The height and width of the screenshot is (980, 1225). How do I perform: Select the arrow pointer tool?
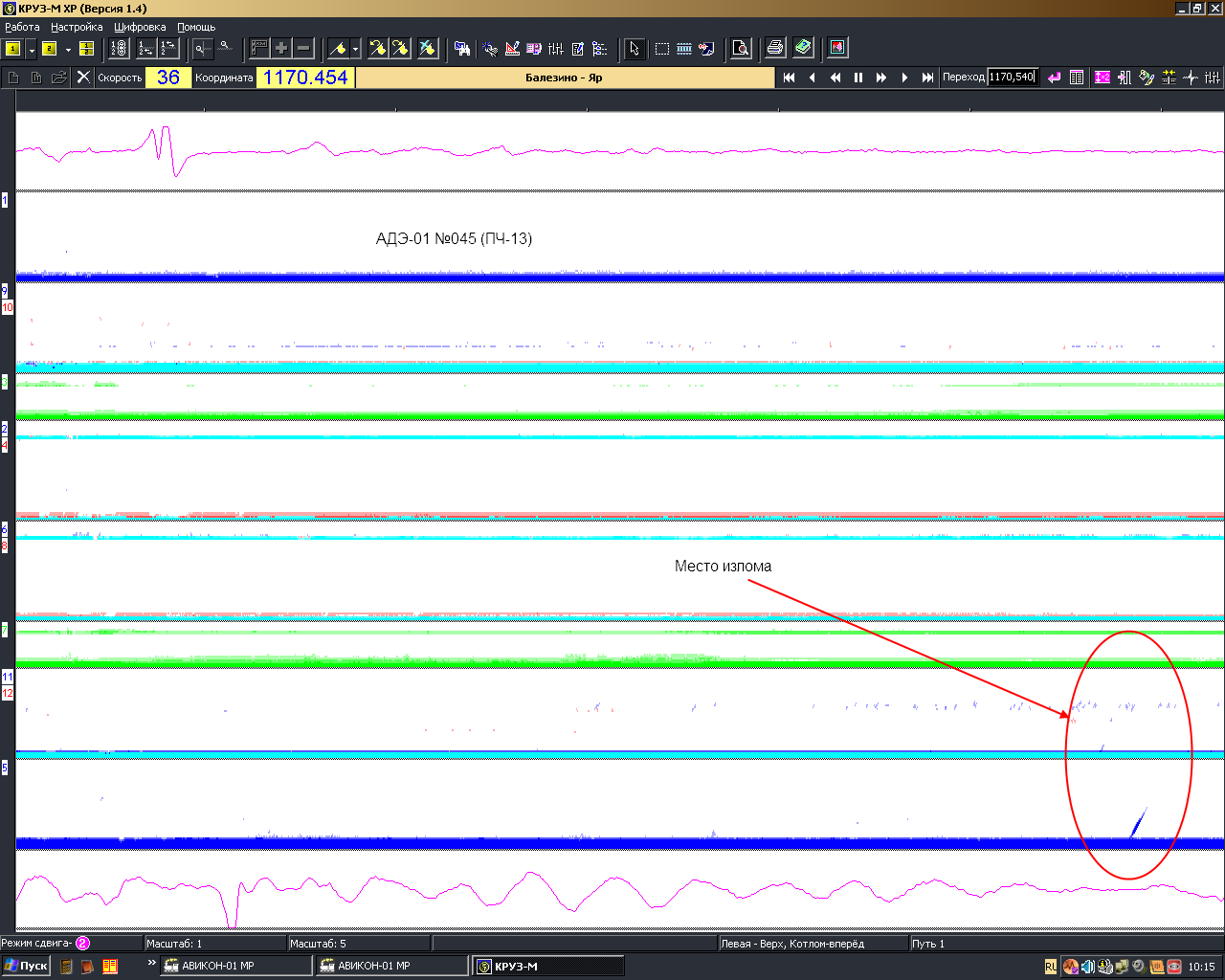tap(634, 48)
